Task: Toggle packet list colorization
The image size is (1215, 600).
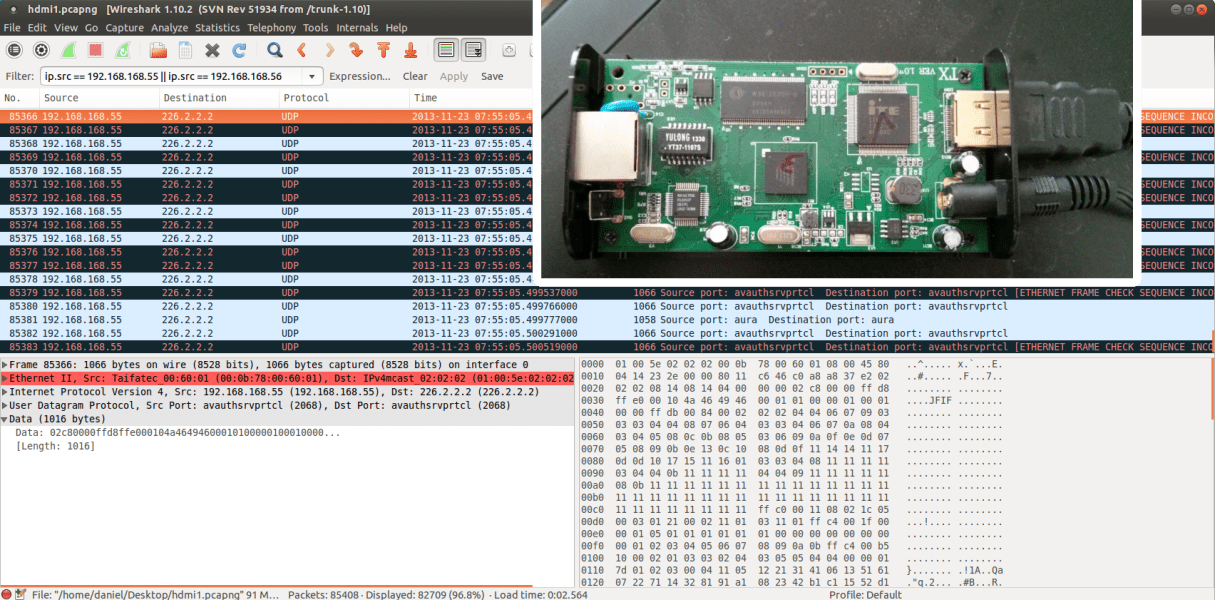Action: (x=446, y=50)
